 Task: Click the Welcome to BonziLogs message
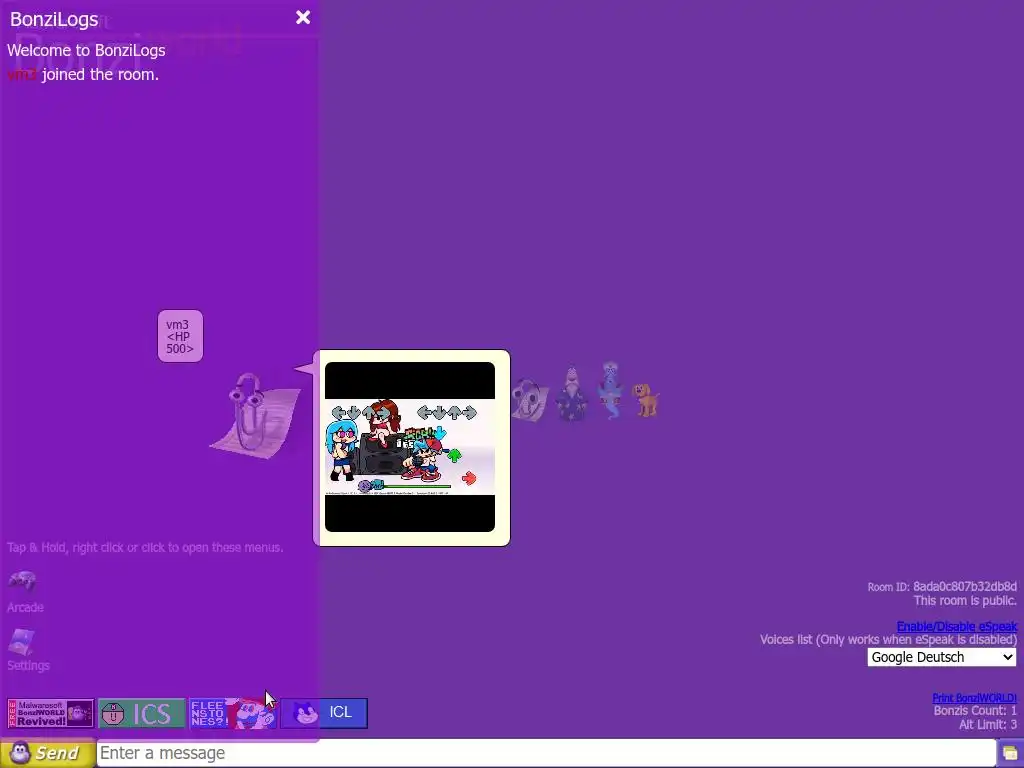pos(86,50)
